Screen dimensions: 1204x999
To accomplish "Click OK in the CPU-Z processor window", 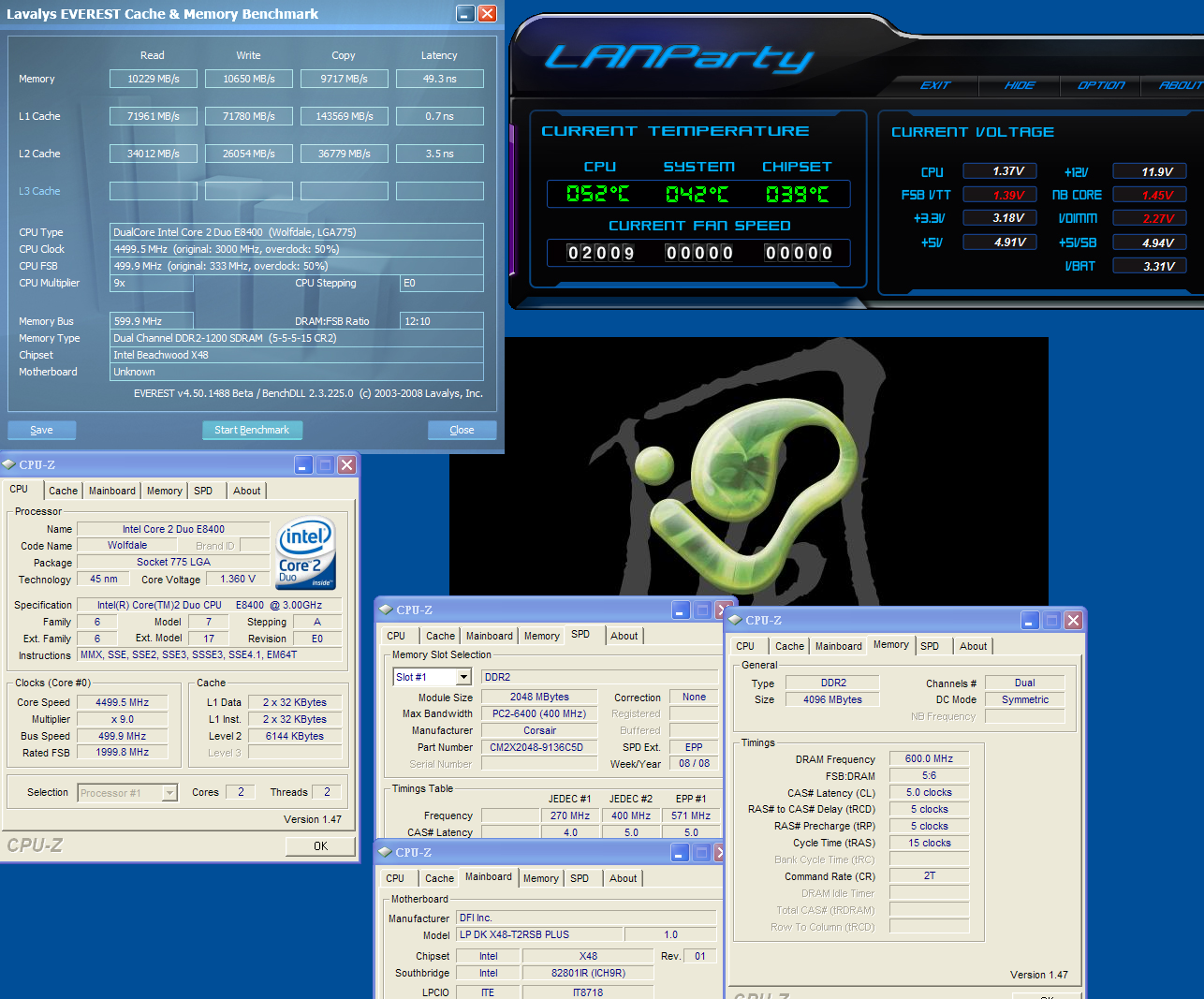I will coord(320,845).
